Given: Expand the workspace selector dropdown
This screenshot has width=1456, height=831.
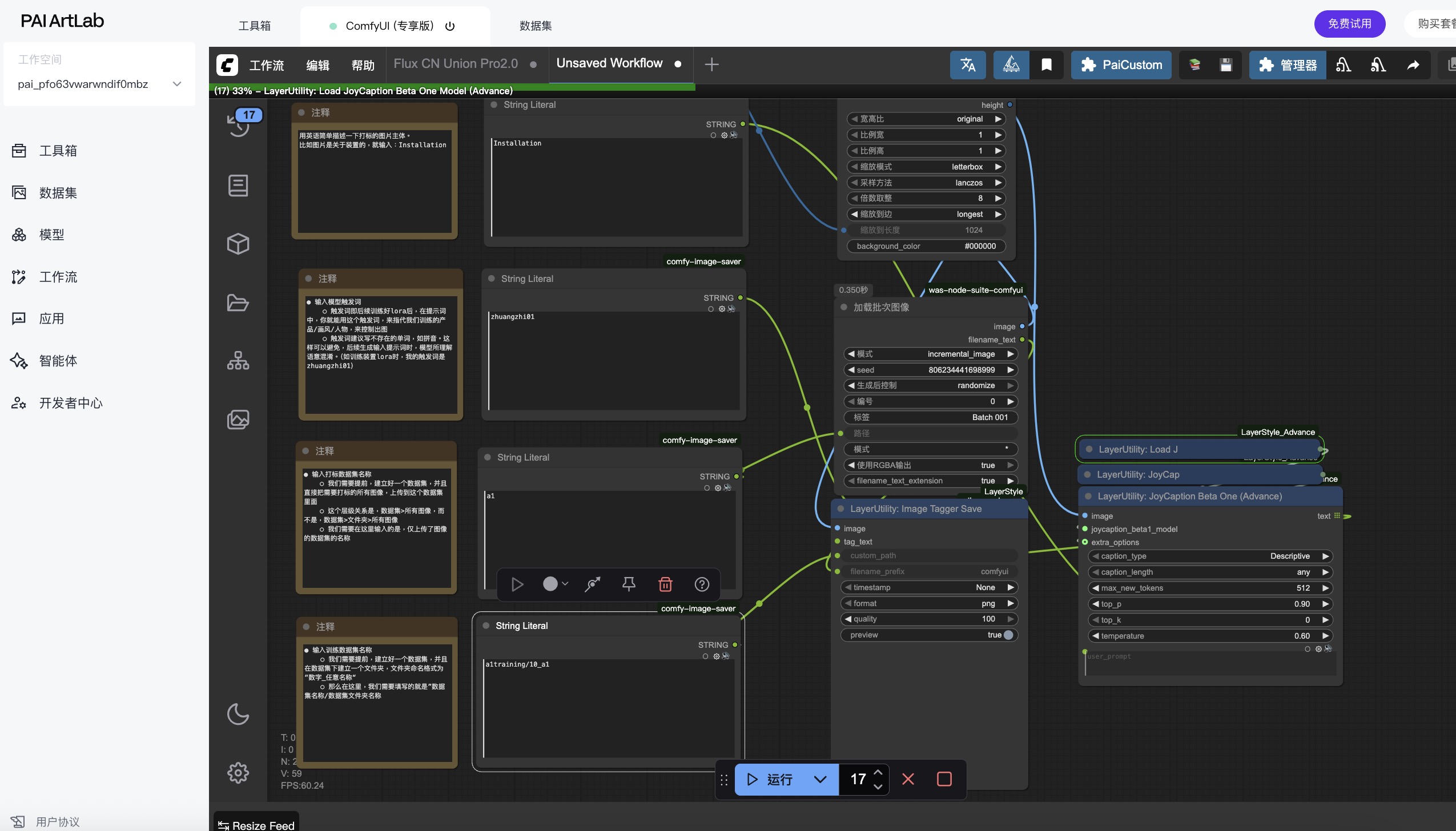Looking at the screenshot, I should [176, 84].
